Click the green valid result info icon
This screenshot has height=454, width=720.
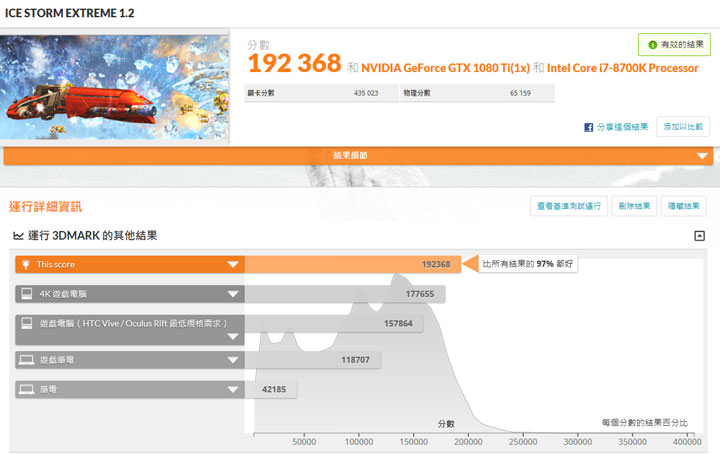(x=651, y=45)
